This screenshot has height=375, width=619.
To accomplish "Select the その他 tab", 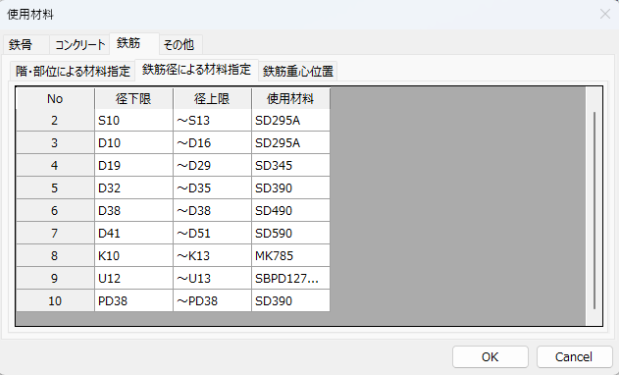I will tap(179, 44).
